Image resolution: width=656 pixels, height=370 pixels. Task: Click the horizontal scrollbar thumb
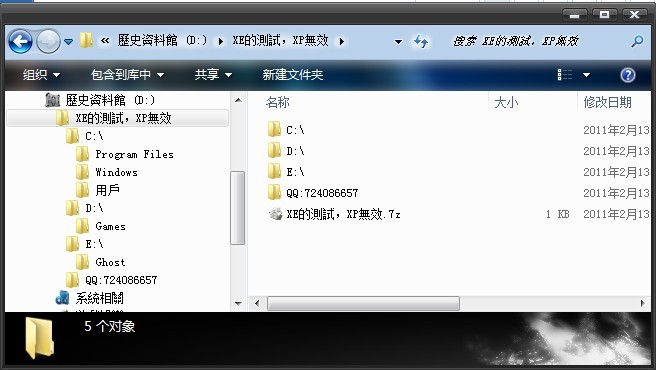tap(363, 303)
